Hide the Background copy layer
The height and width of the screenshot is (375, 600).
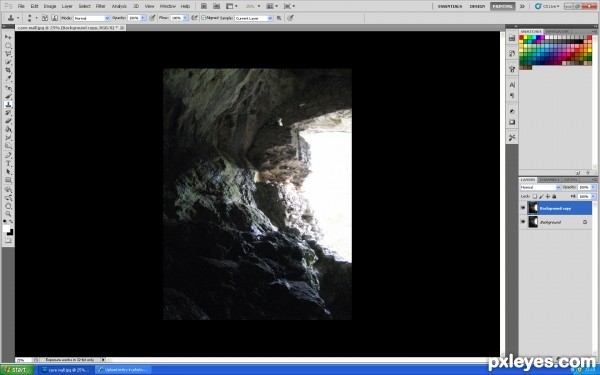pos(523,208)
